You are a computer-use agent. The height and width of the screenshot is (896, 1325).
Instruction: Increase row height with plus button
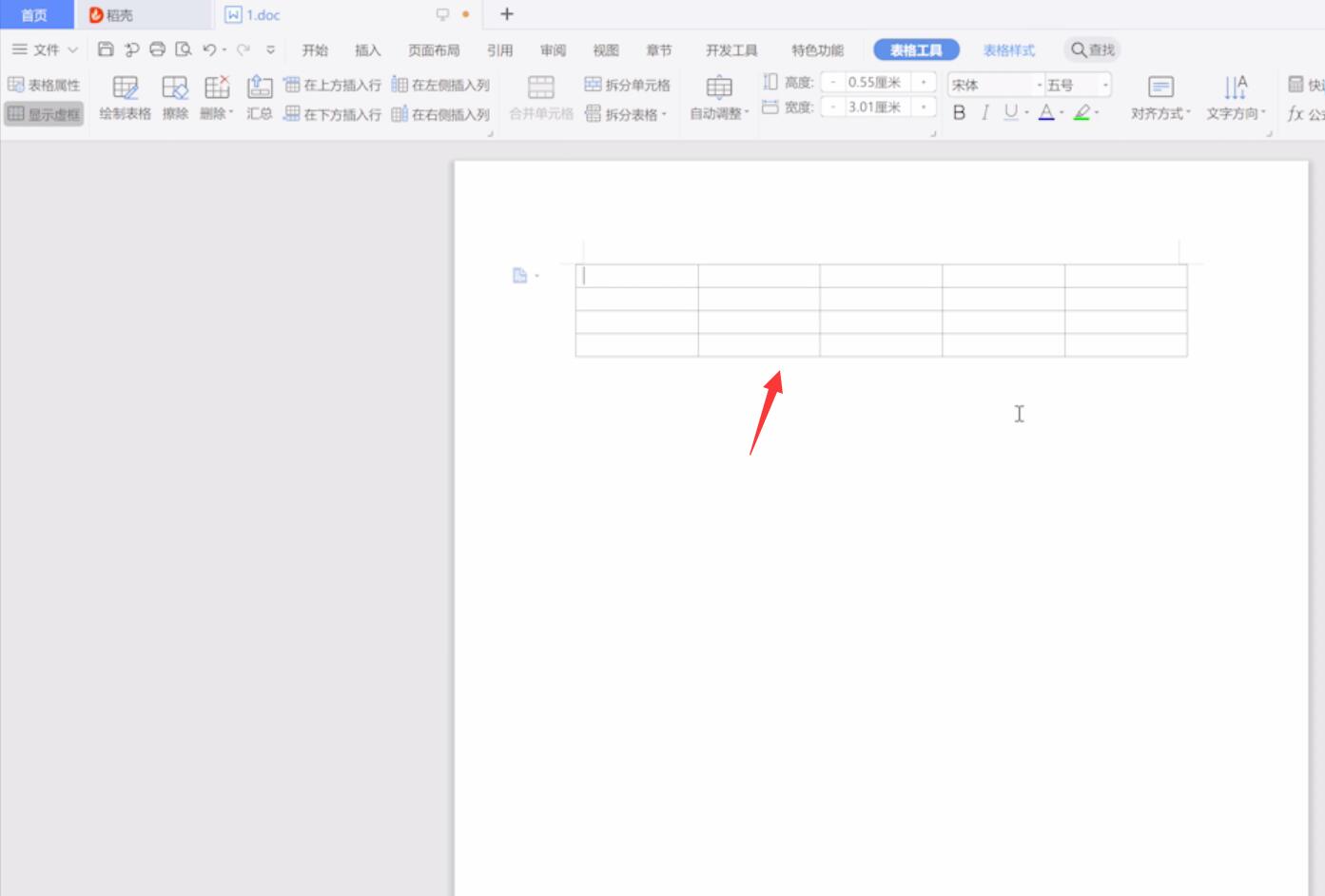[x=924, y=83]
